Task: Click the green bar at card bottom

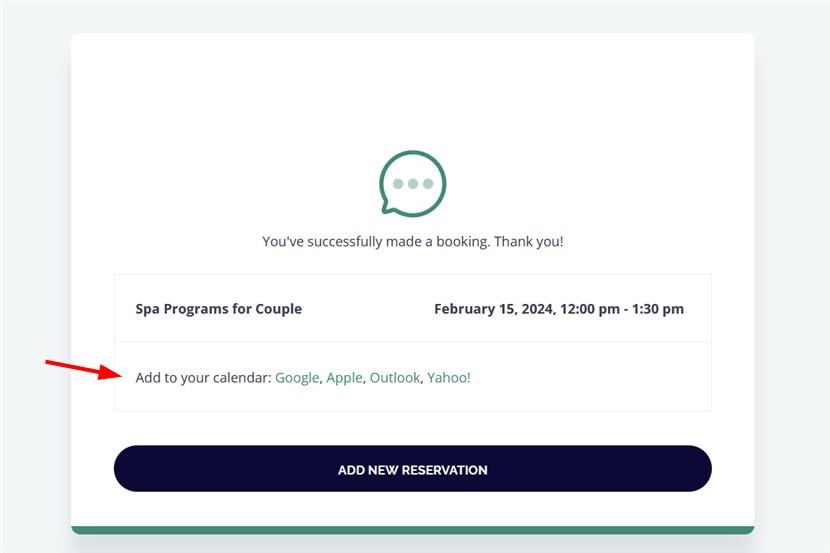Action: pyautogui.click(x=412, y=530)
